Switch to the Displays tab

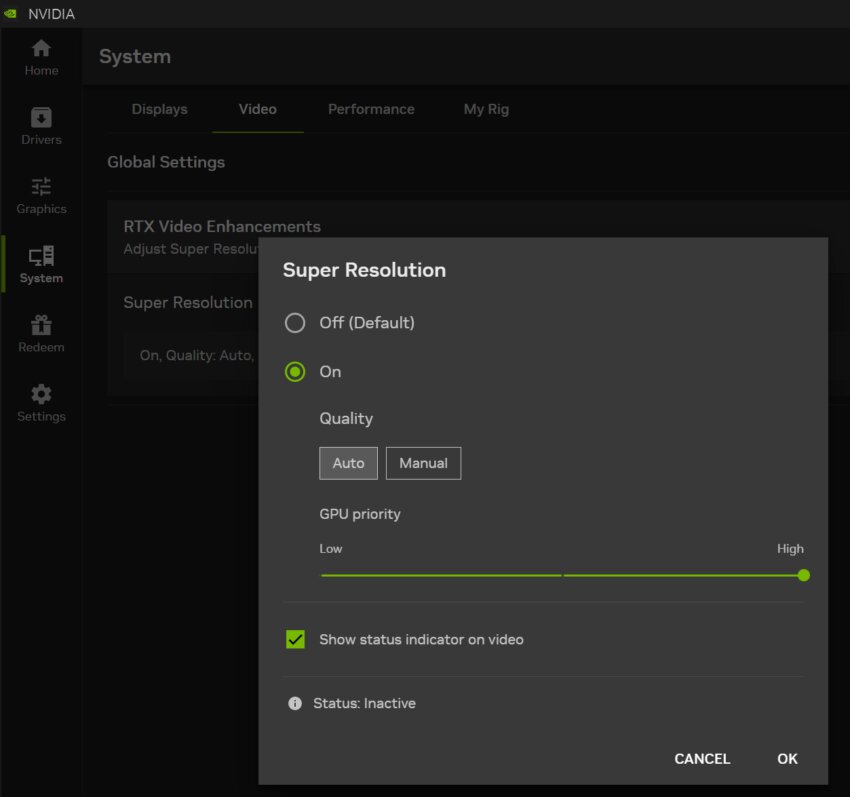pos(159,109)
